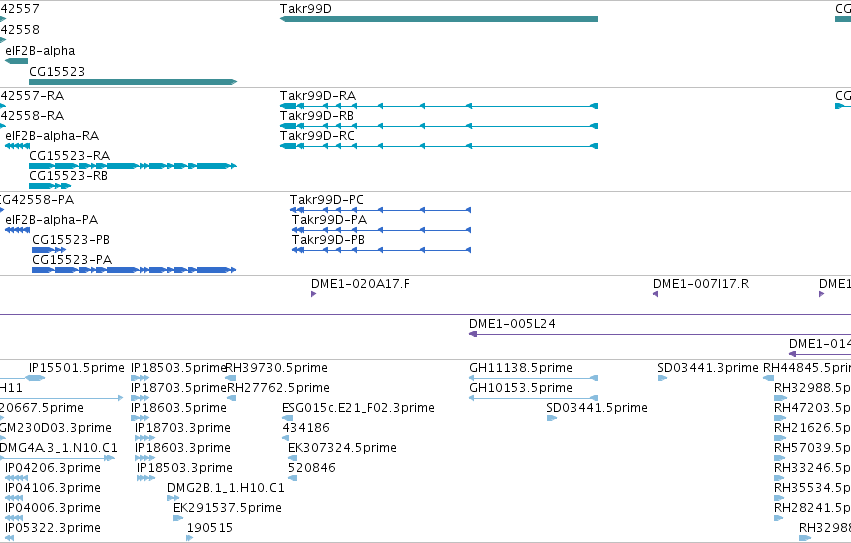Select the SD03441.5prime EST arrow

point(552,418)
